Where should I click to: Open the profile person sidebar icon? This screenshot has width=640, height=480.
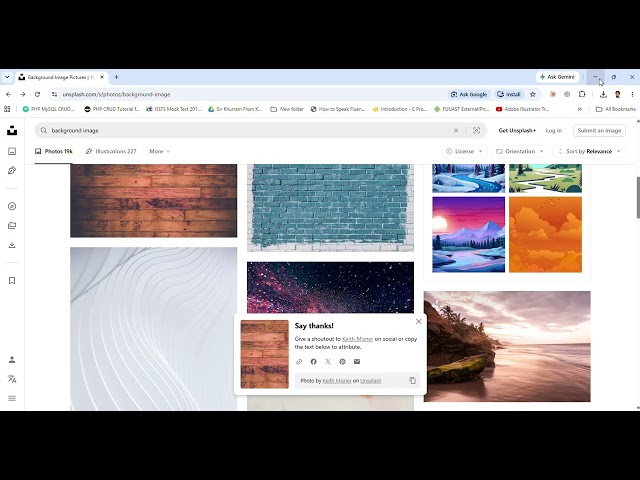12,360
